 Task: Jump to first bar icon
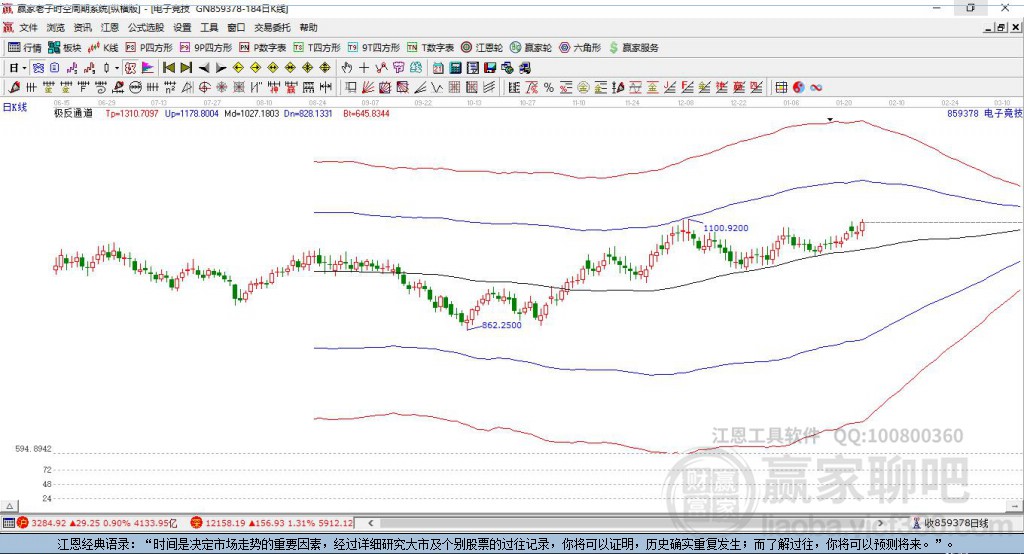(169, 68)
